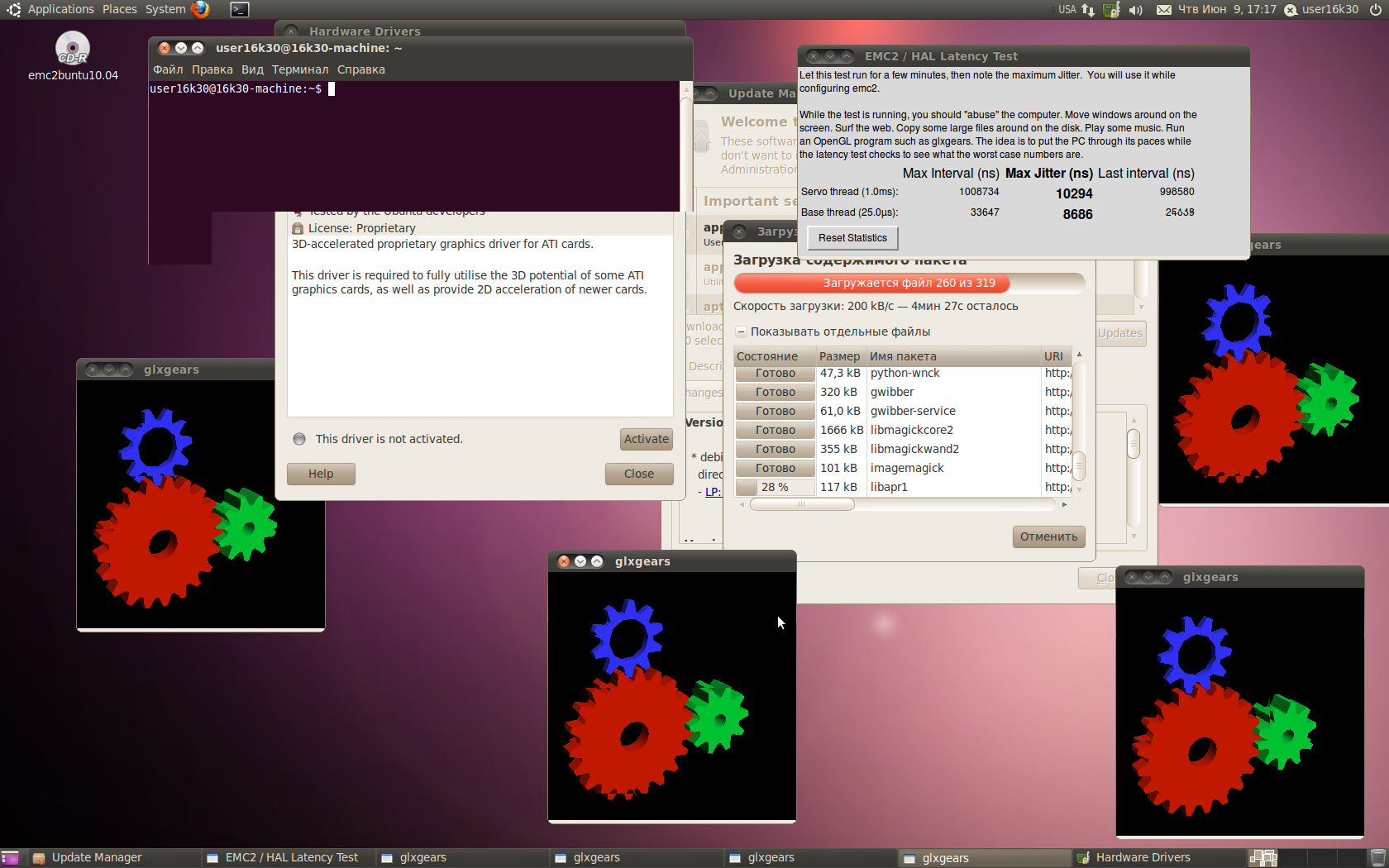This screenshot has height=868, width=1389.
Task: Maximize the active glxgears window
Action: 597,561
